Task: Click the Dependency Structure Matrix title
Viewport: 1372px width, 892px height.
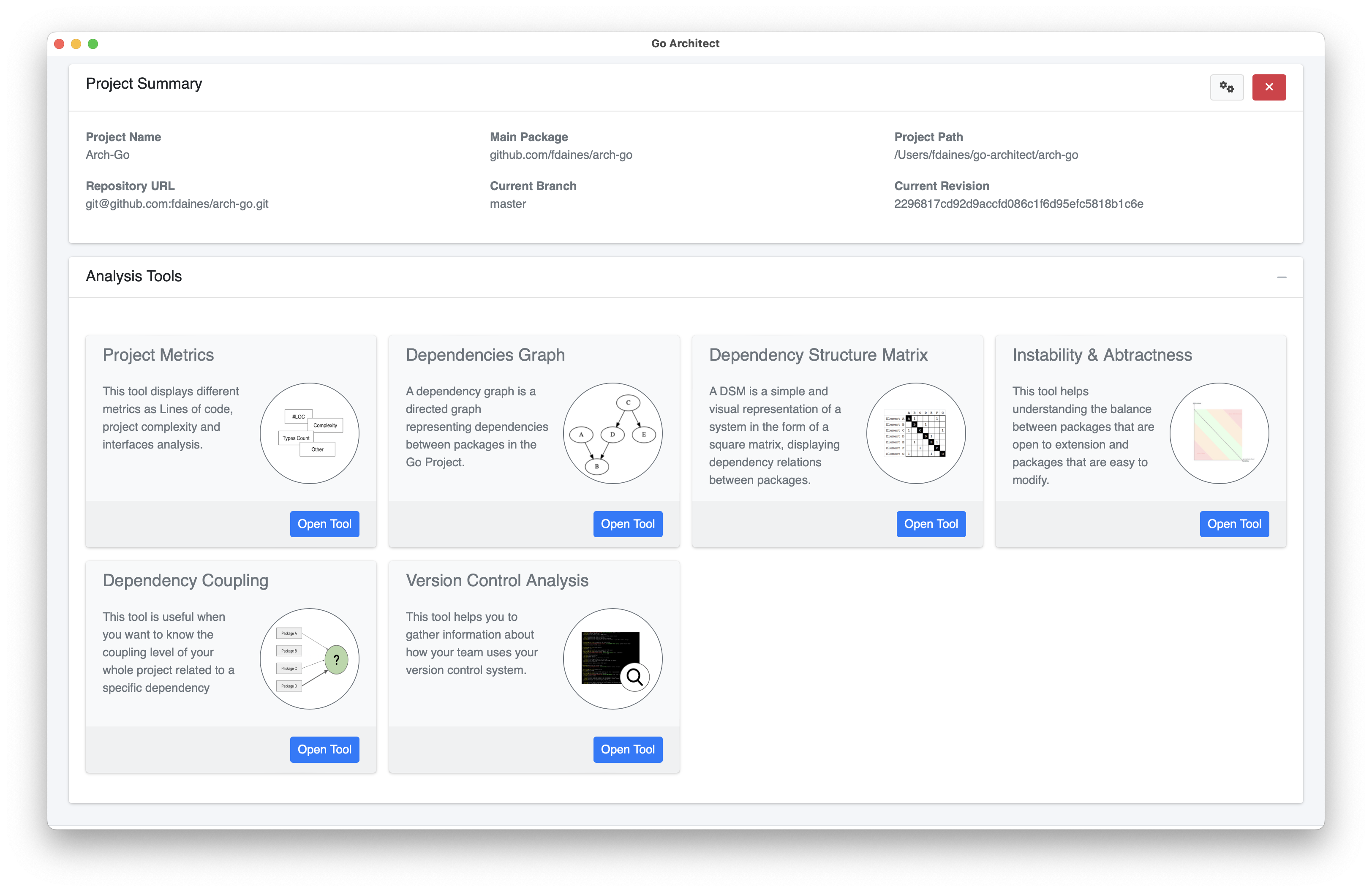Action: pyautogui.click(x=819, y=355)
